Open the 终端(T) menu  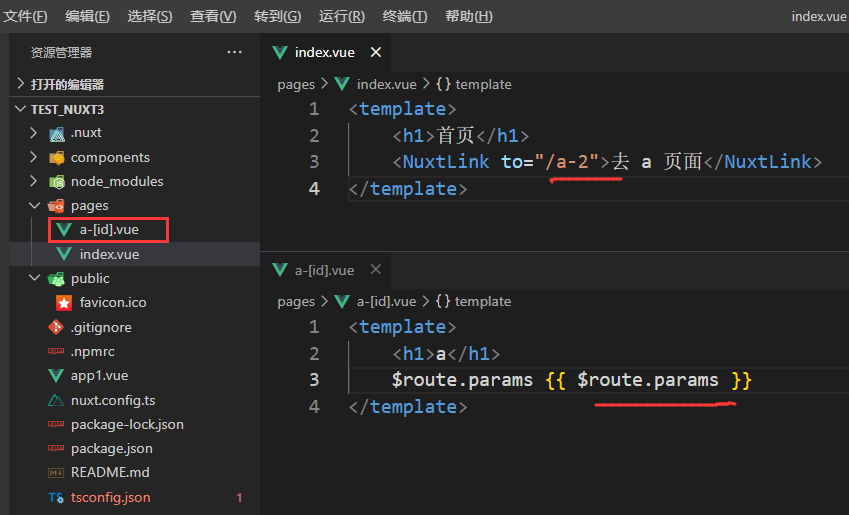point(404,16)
